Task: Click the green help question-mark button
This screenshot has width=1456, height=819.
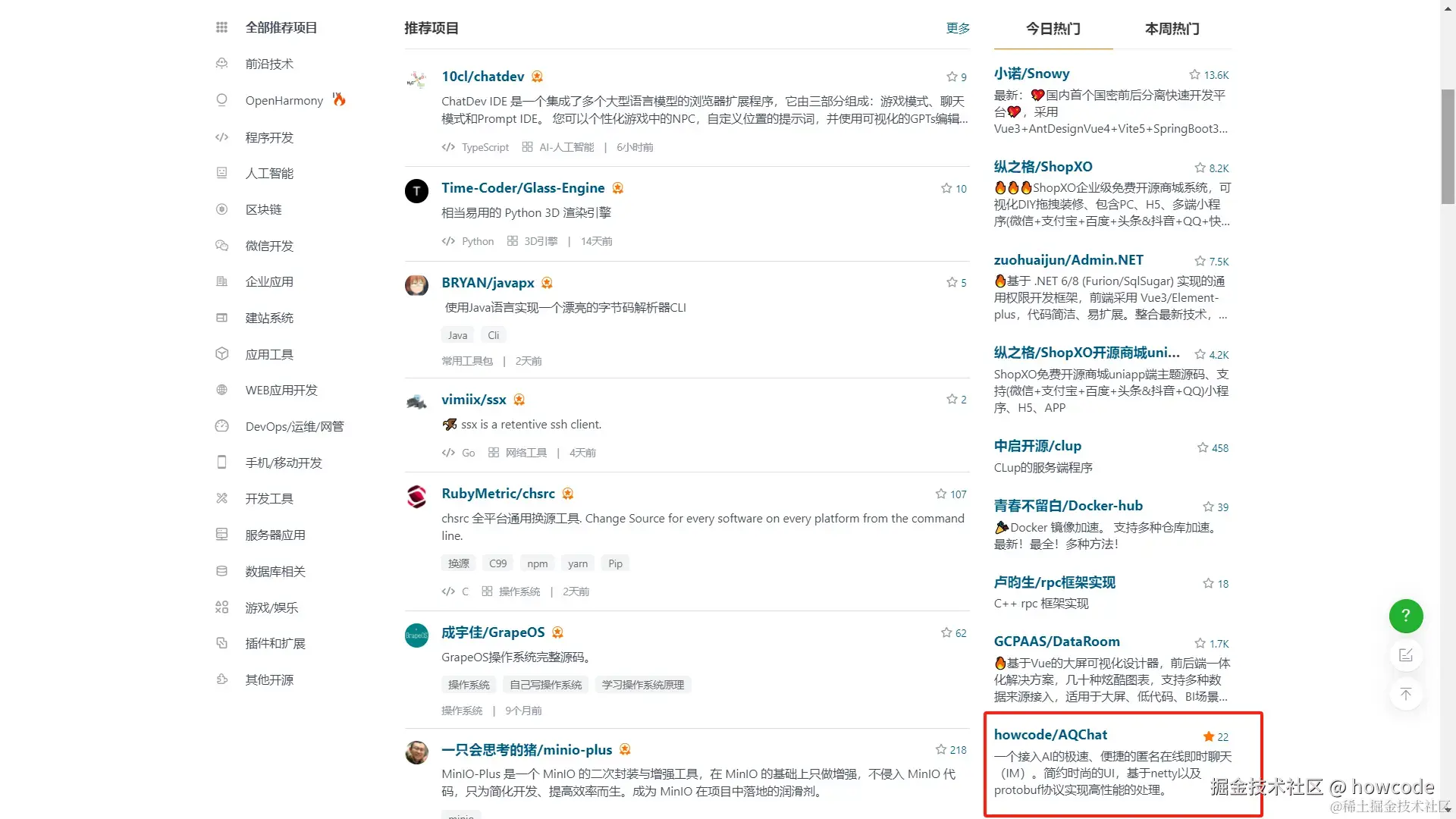Action: (1405, 616)
